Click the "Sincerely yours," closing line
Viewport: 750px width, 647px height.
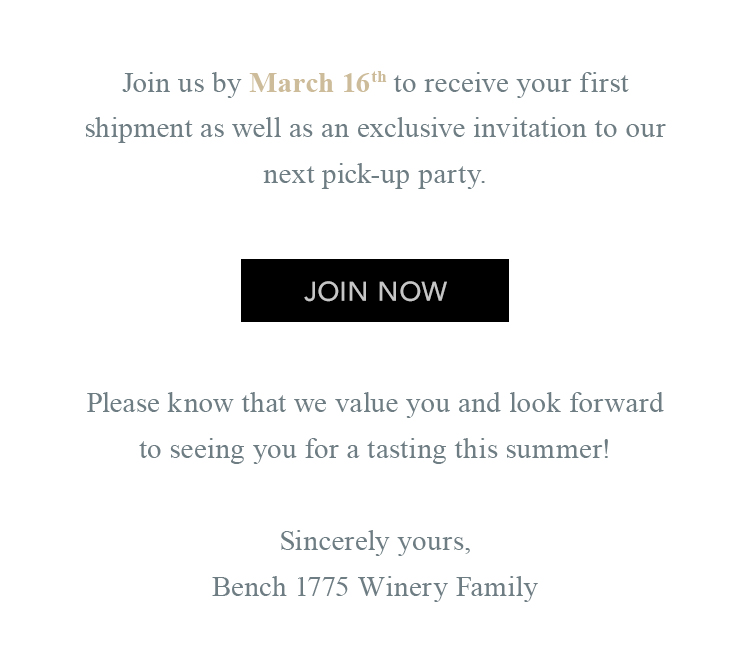[x=375, y=542]
